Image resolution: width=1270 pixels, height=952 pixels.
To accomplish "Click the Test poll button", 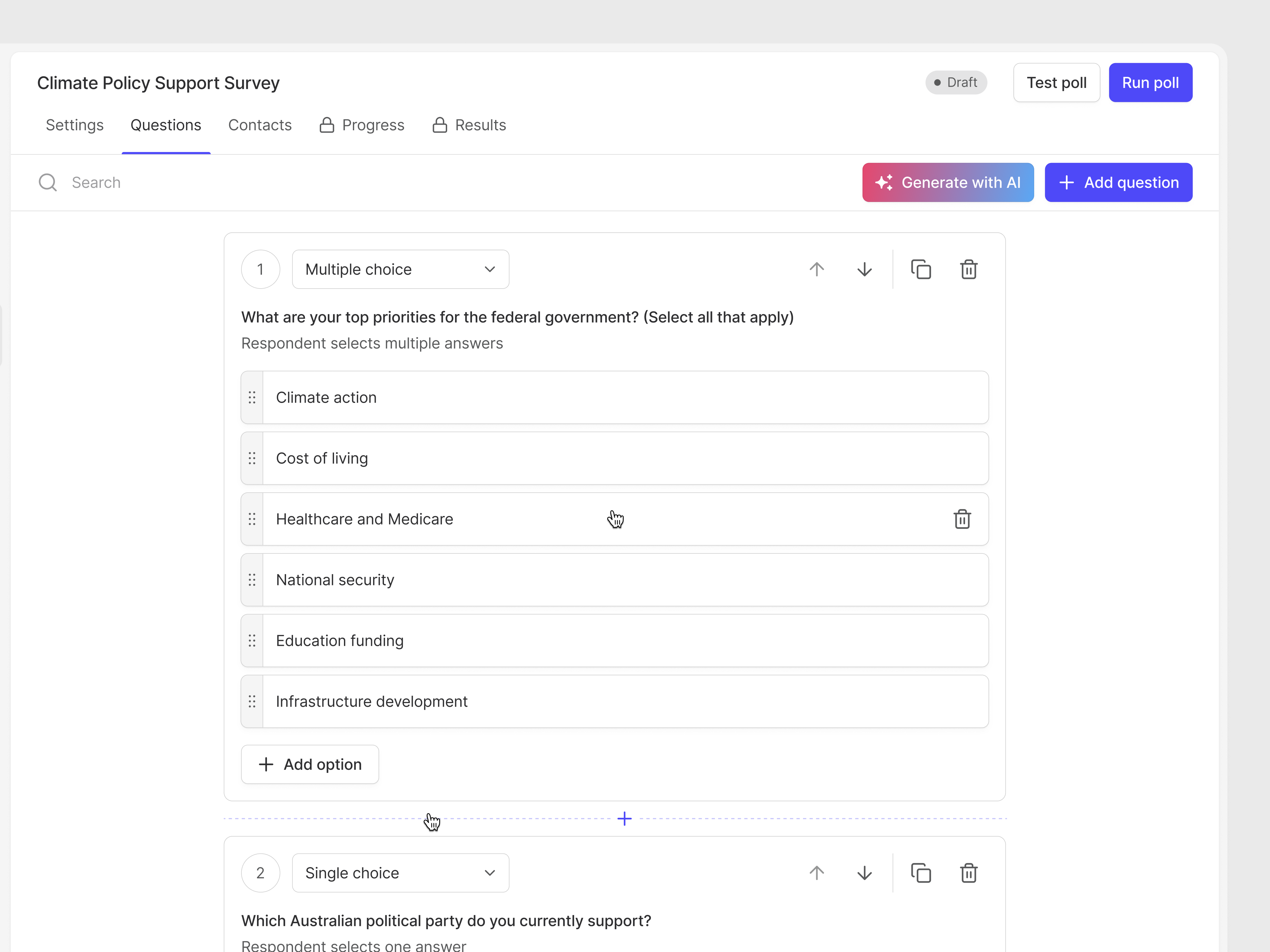I will pos(1056,83).
